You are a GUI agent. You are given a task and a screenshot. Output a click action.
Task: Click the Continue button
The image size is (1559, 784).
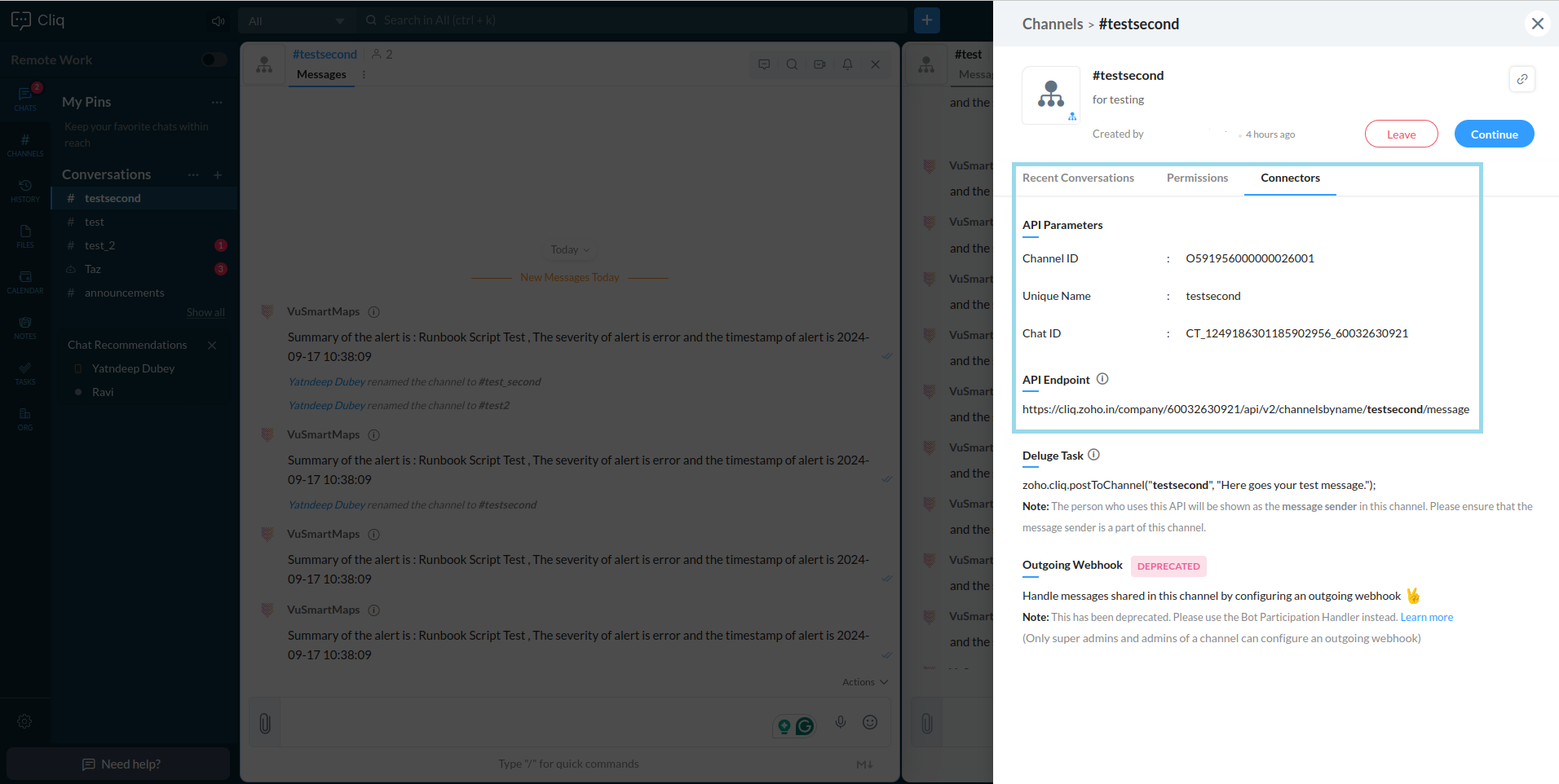tap(1494, 134)
